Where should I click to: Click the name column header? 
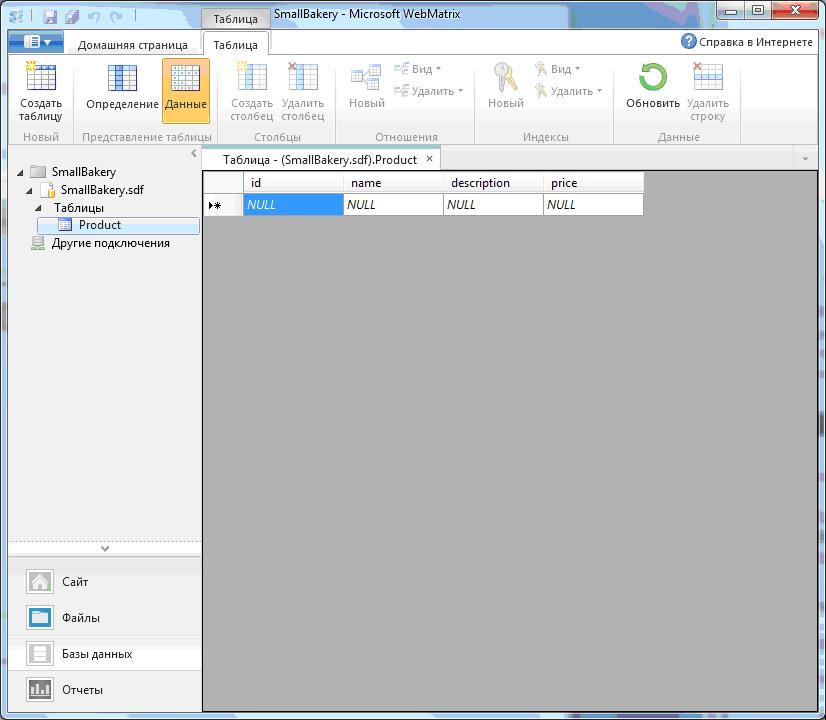tap(394, 183)
